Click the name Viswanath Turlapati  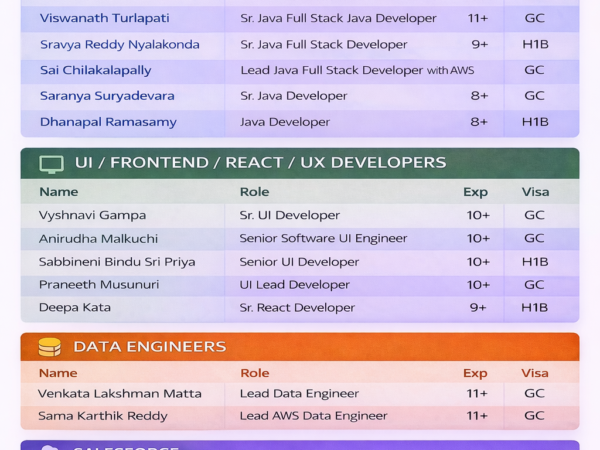(104, 18)
